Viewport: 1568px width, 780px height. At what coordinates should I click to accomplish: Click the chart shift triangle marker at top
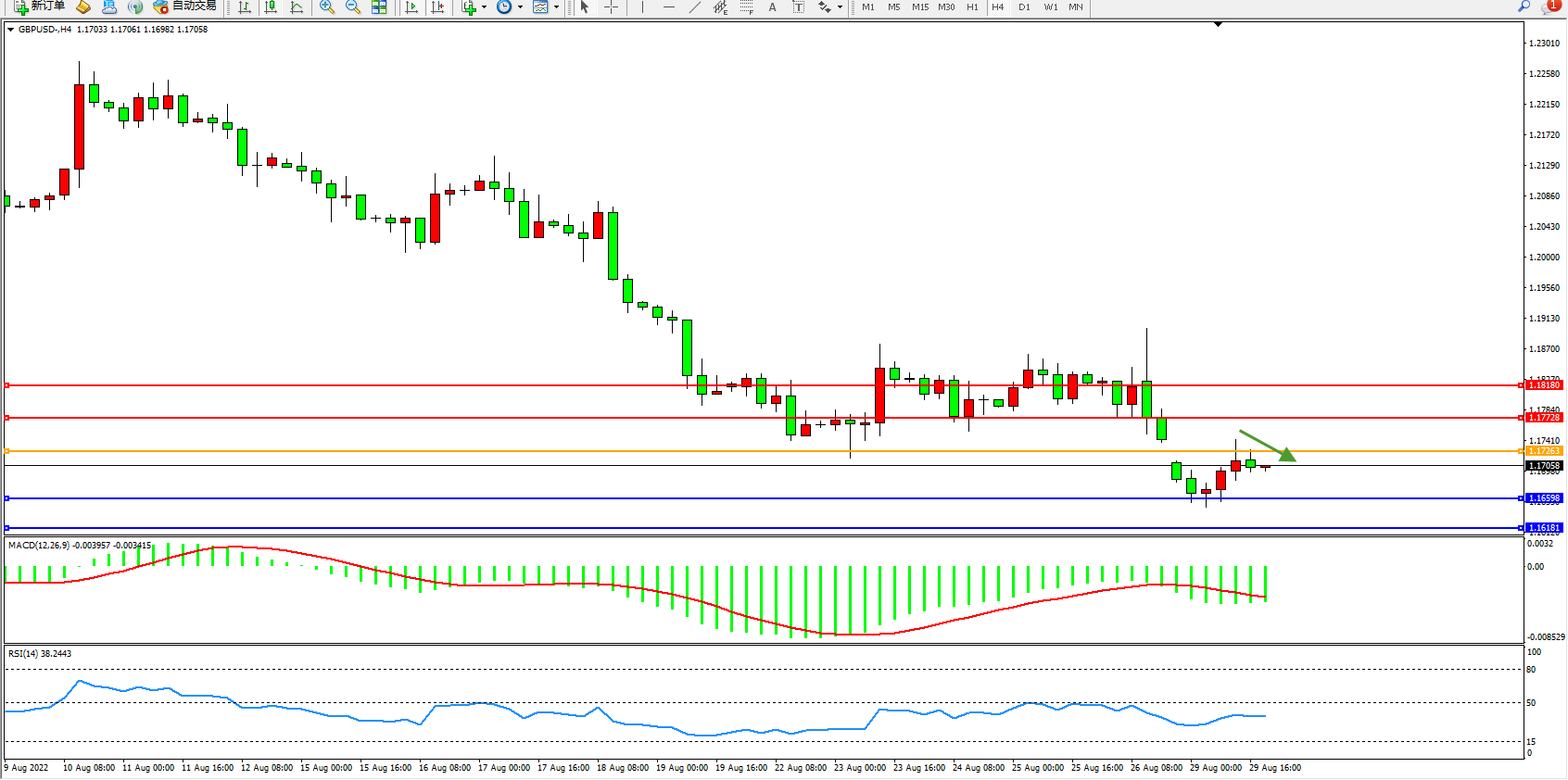(1218, 24)
